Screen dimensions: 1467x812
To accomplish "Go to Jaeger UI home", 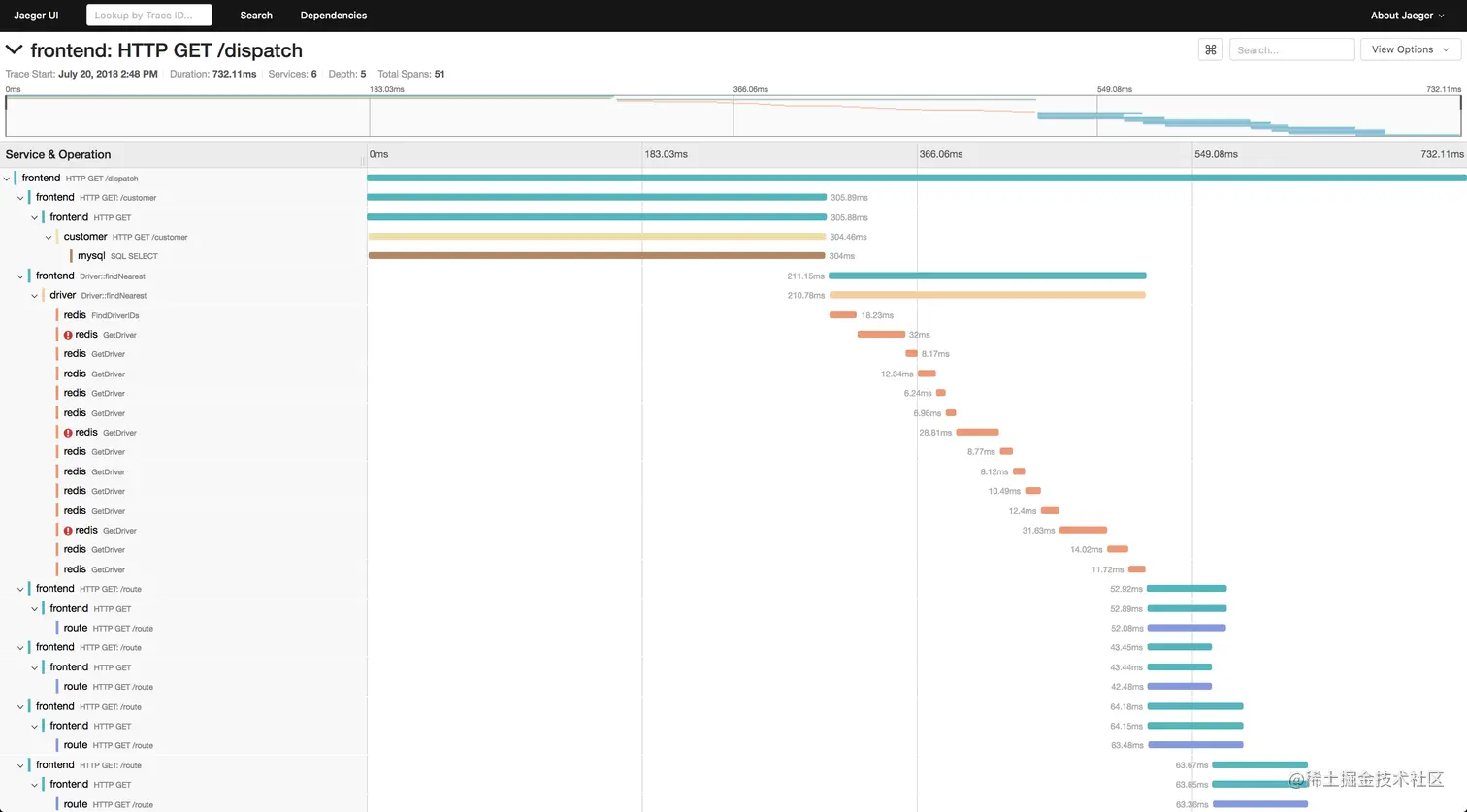I will [x=36, y=16].
